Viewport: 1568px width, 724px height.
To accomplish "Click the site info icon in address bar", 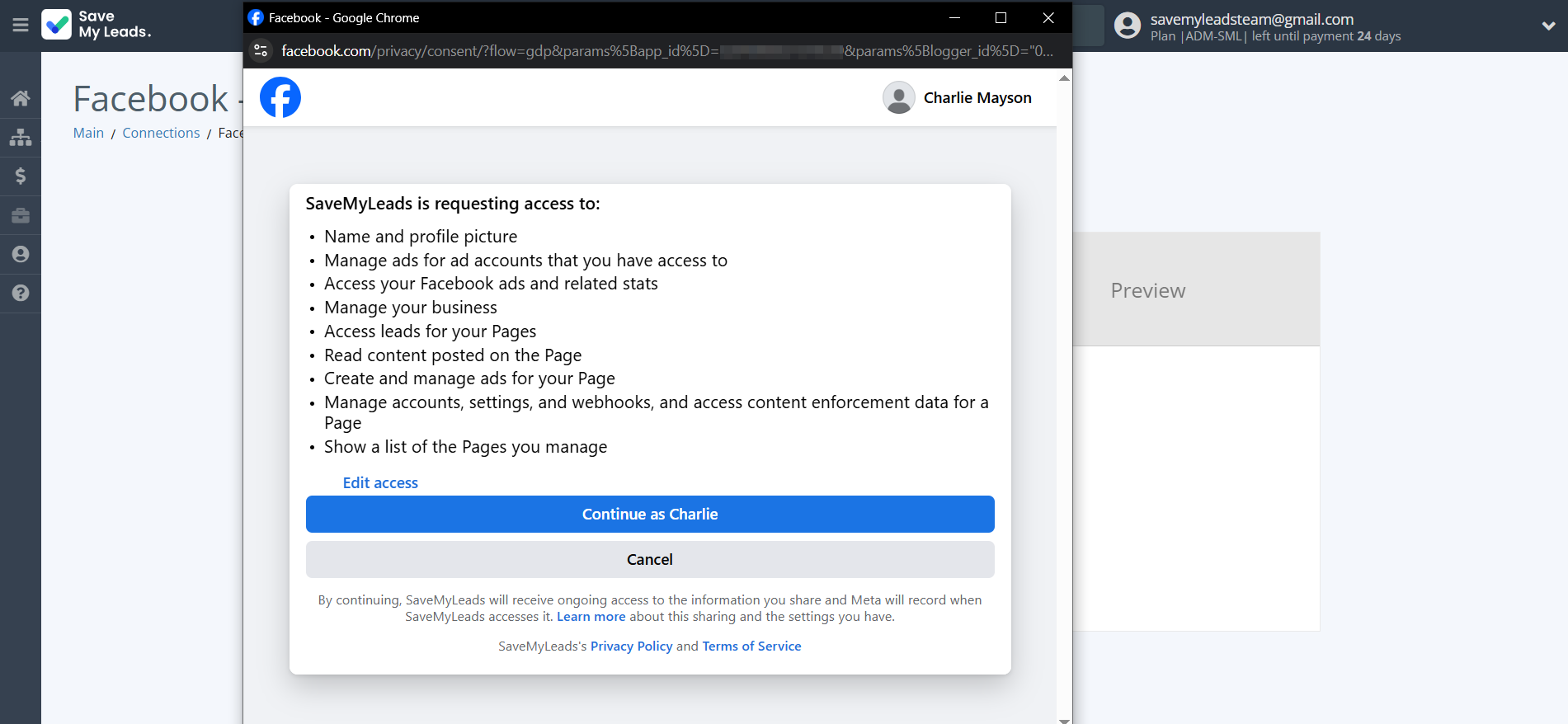I will pos(261,51).
